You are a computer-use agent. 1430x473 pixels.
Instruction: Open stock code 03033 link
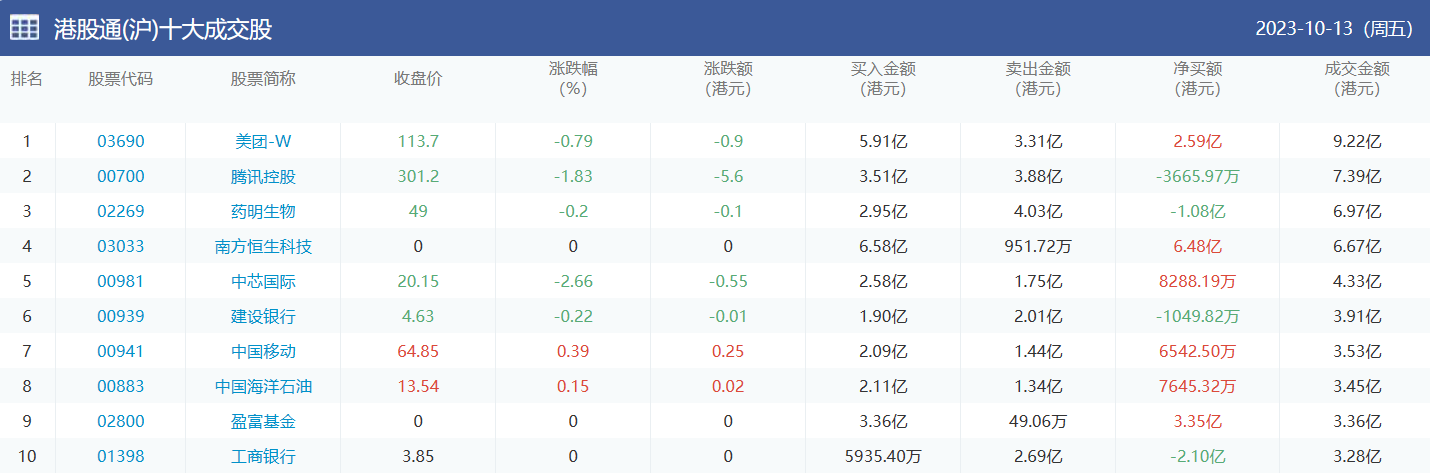(120, 247)
